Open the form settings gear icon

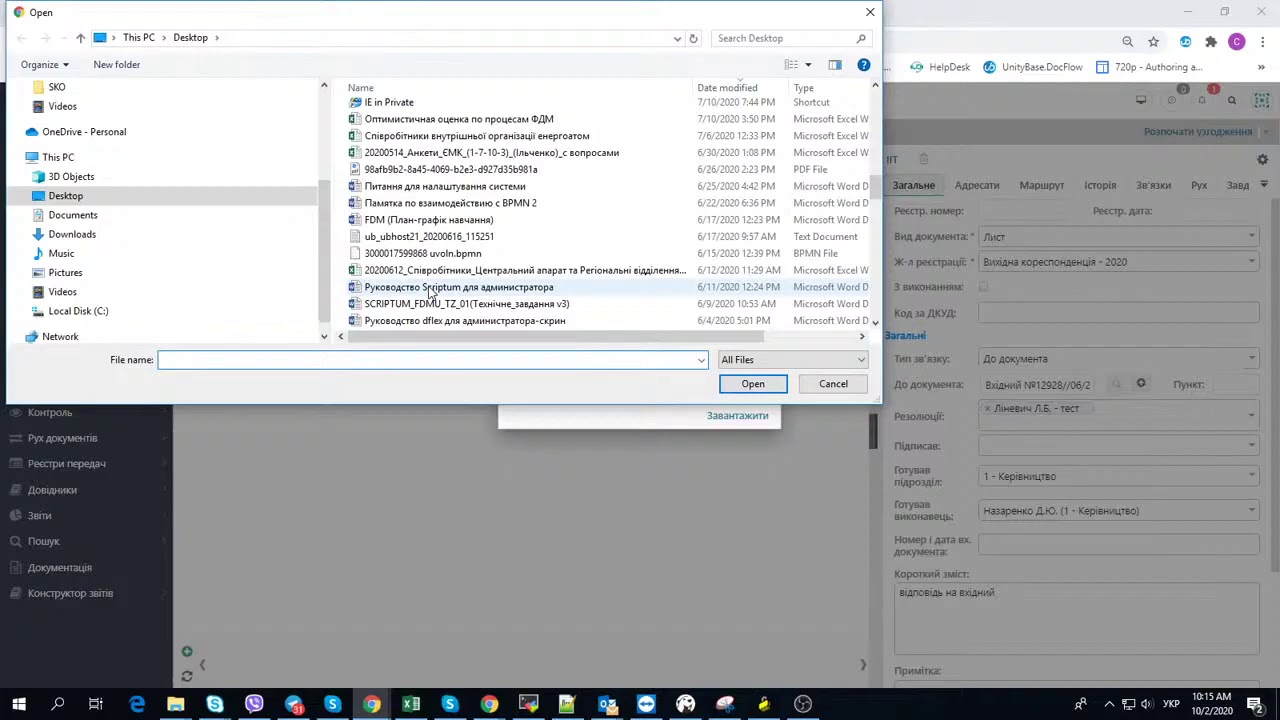click(x=1262, y=160)
